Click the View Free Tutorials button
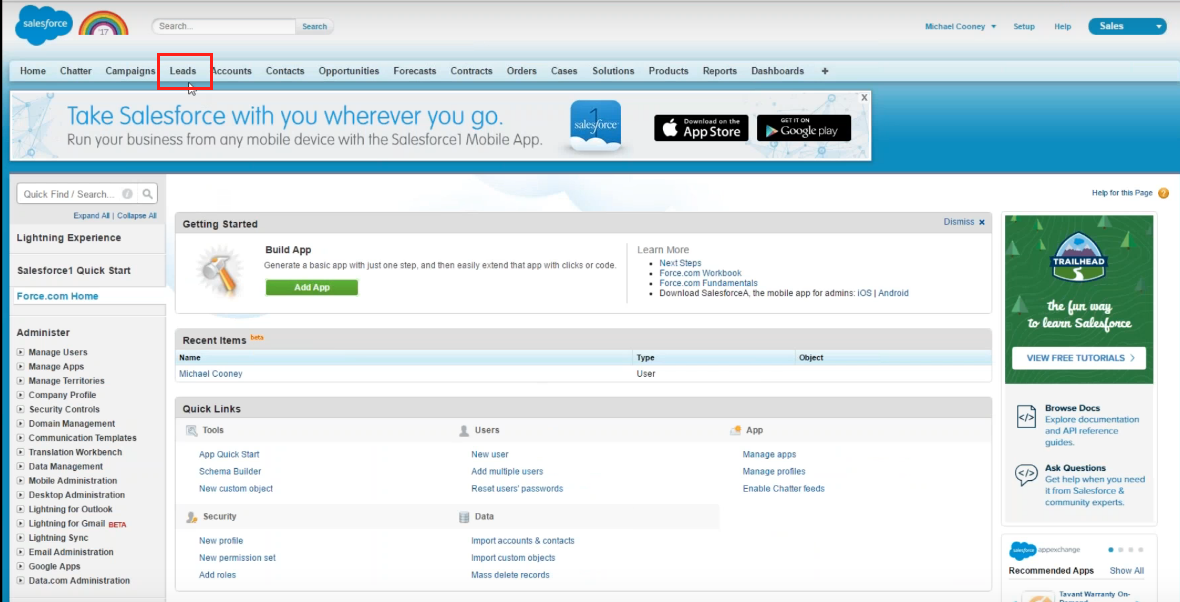 click(1078, 358)
